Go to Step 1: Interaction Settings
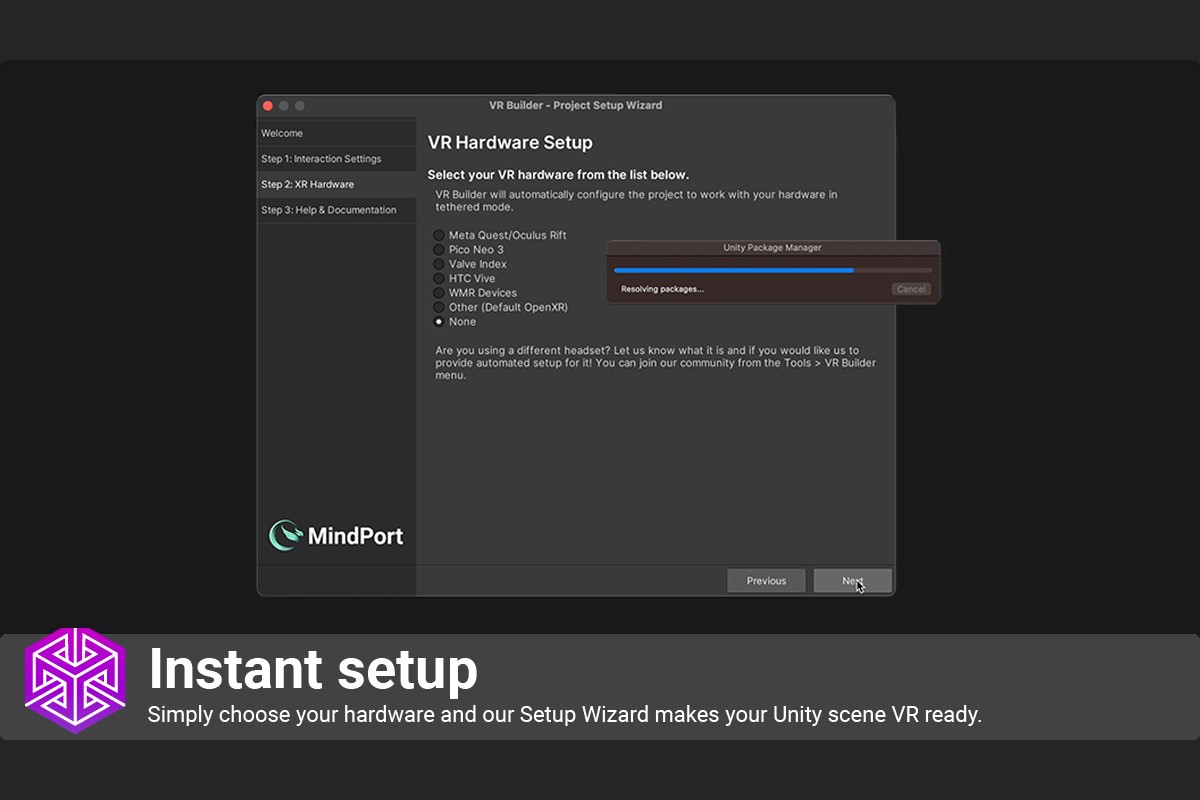This screenshot has width=1200, height=800. (336, 159)
